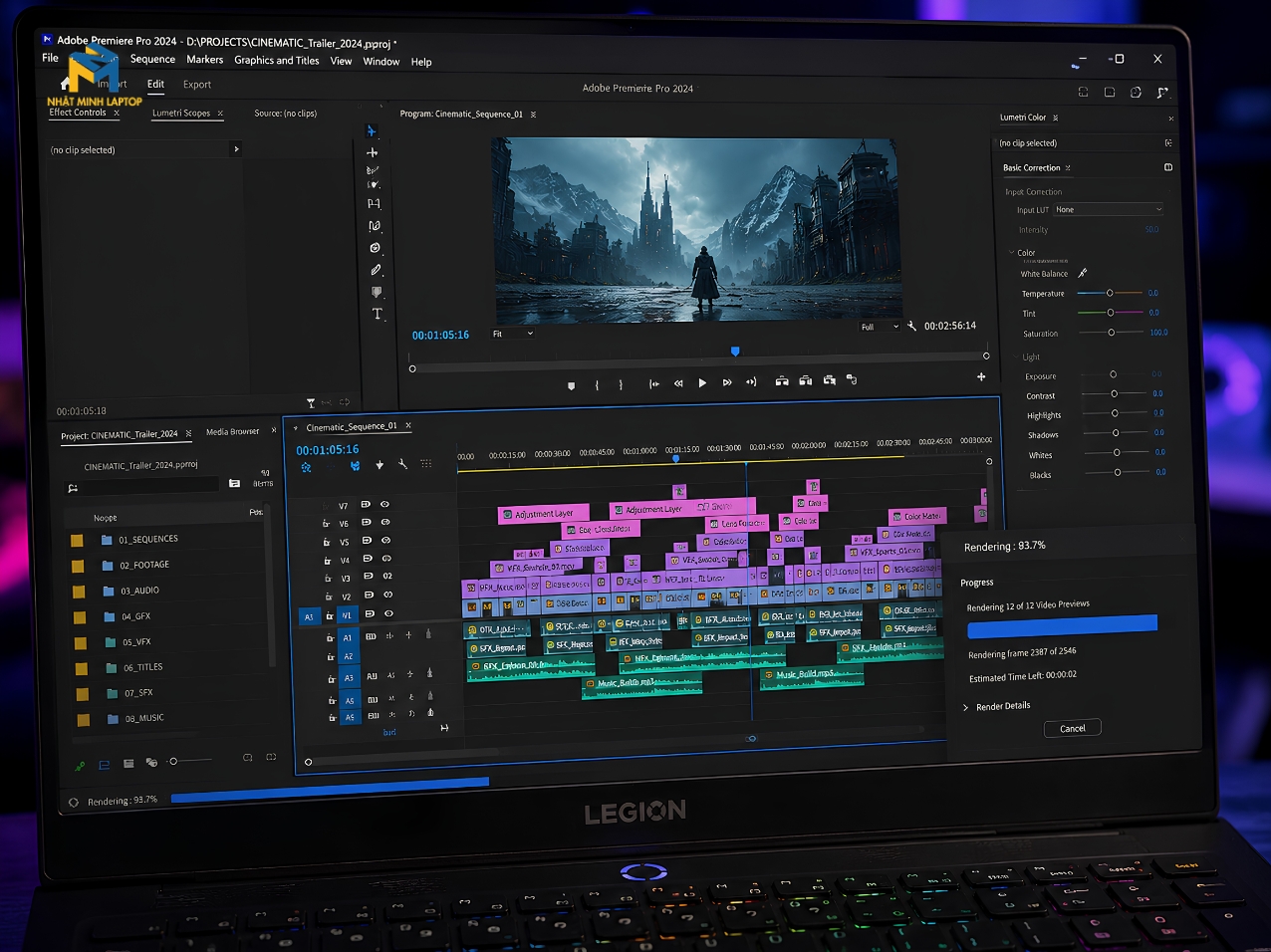The height and width of the screenshot is (952, 1271).
Task: Click new bin icon beside project search
Action: click(234, 483)
